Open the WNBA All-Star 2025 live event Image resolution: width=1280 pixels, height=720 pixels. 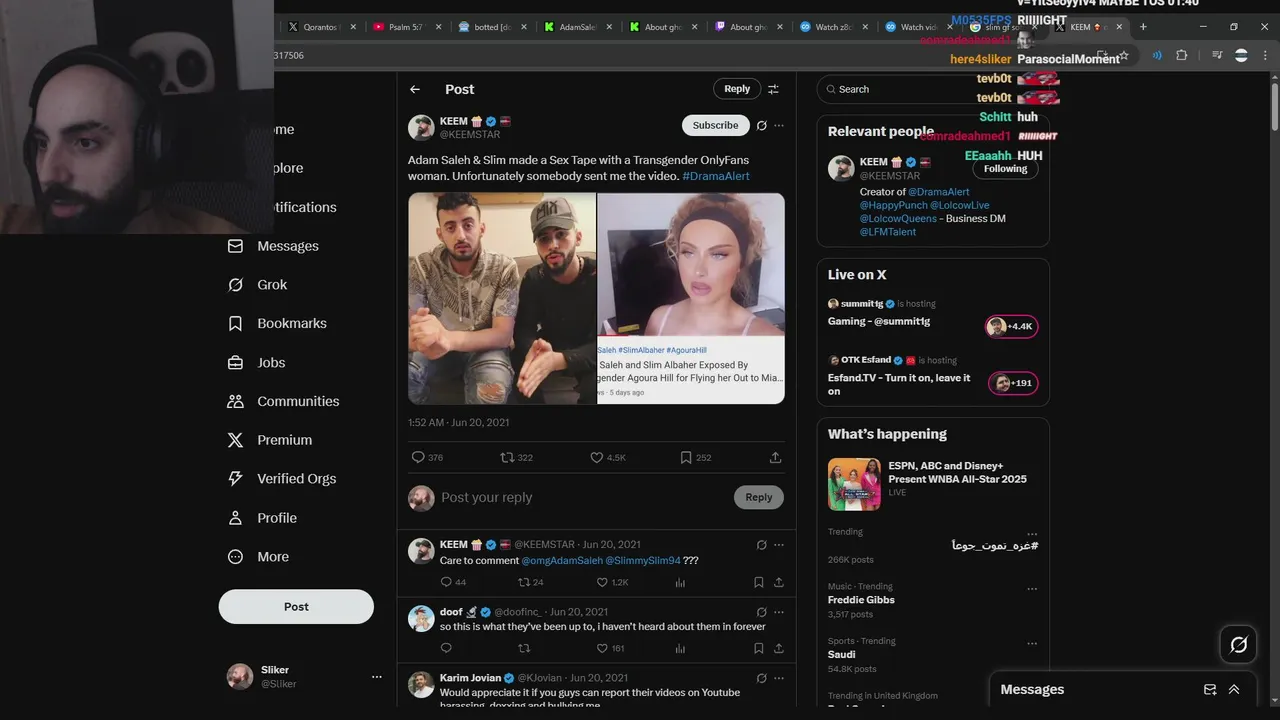pyautogui.click(x=933, y=484)
